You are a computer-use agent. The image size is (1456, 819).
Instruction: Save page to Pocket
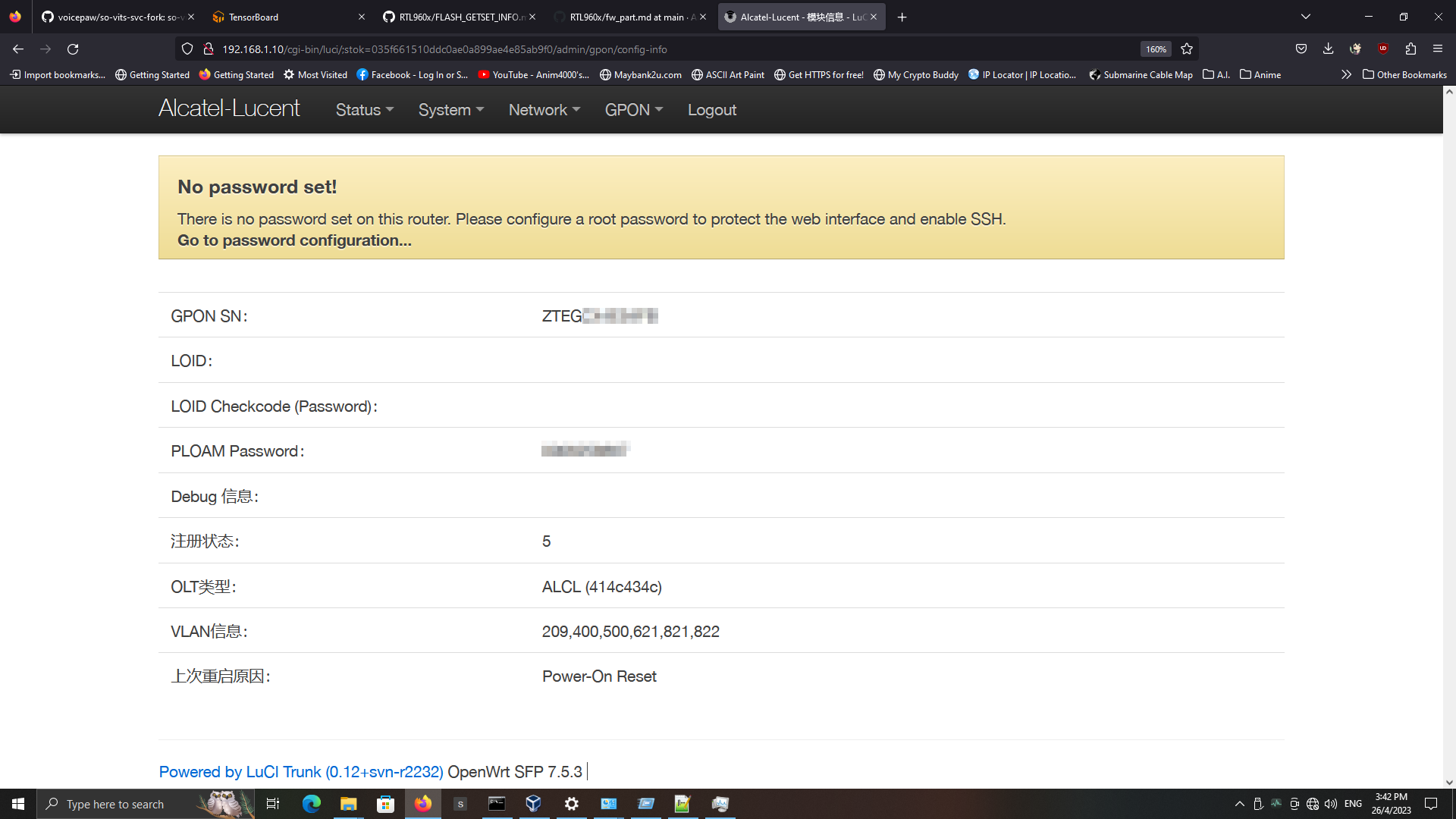point(1301,49)
